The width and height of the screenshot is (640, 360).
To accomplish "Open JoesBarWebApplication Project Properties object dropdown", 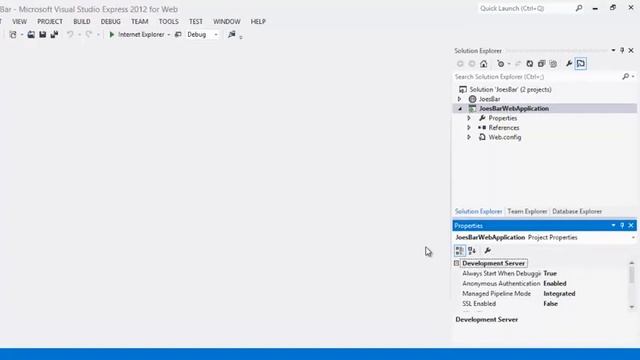I will (633, 238).
